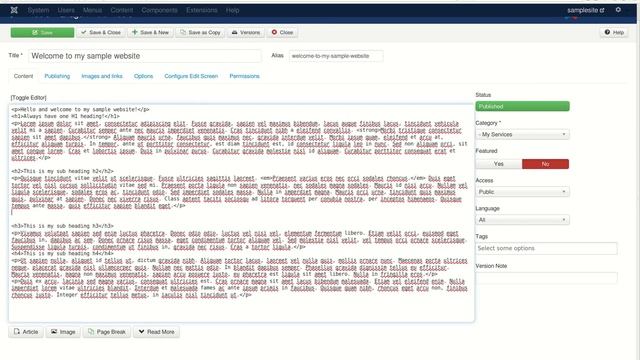This screenshot has height=360, width=640.
Task: Click the green Save button
Action: [x=42, y=33]
